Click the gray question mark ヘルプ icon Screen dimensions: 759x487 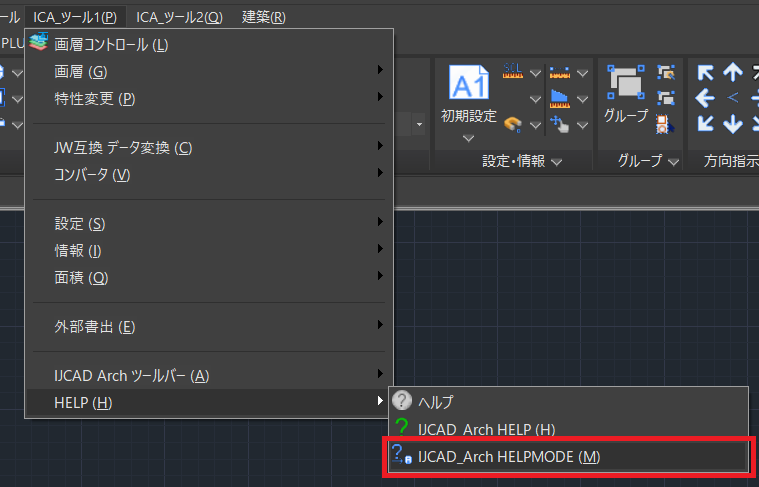(402, 401)
